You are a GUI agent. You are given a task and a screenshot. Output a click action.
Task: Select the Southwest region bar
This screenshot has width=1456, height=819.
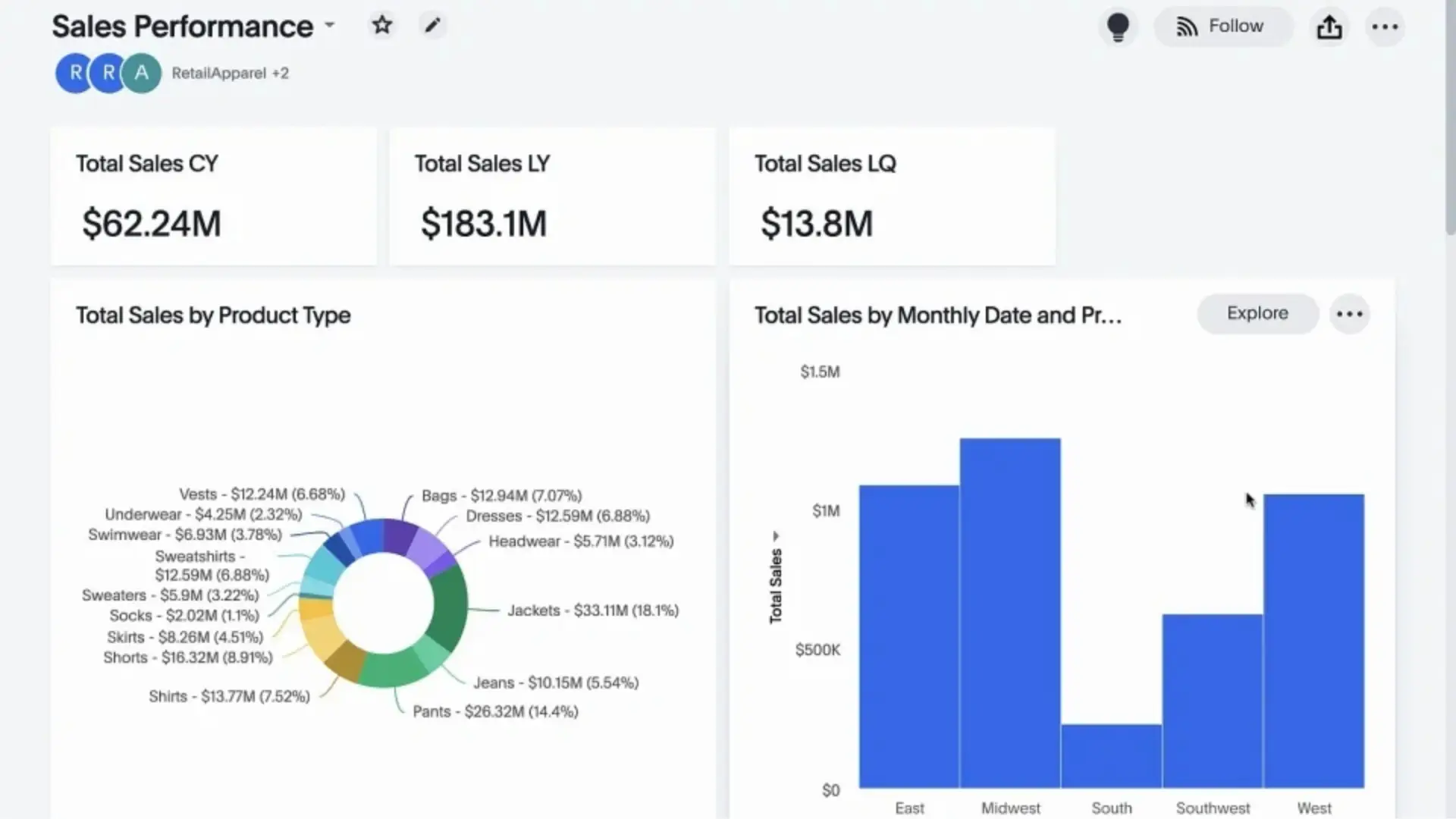click(1213, 701)
